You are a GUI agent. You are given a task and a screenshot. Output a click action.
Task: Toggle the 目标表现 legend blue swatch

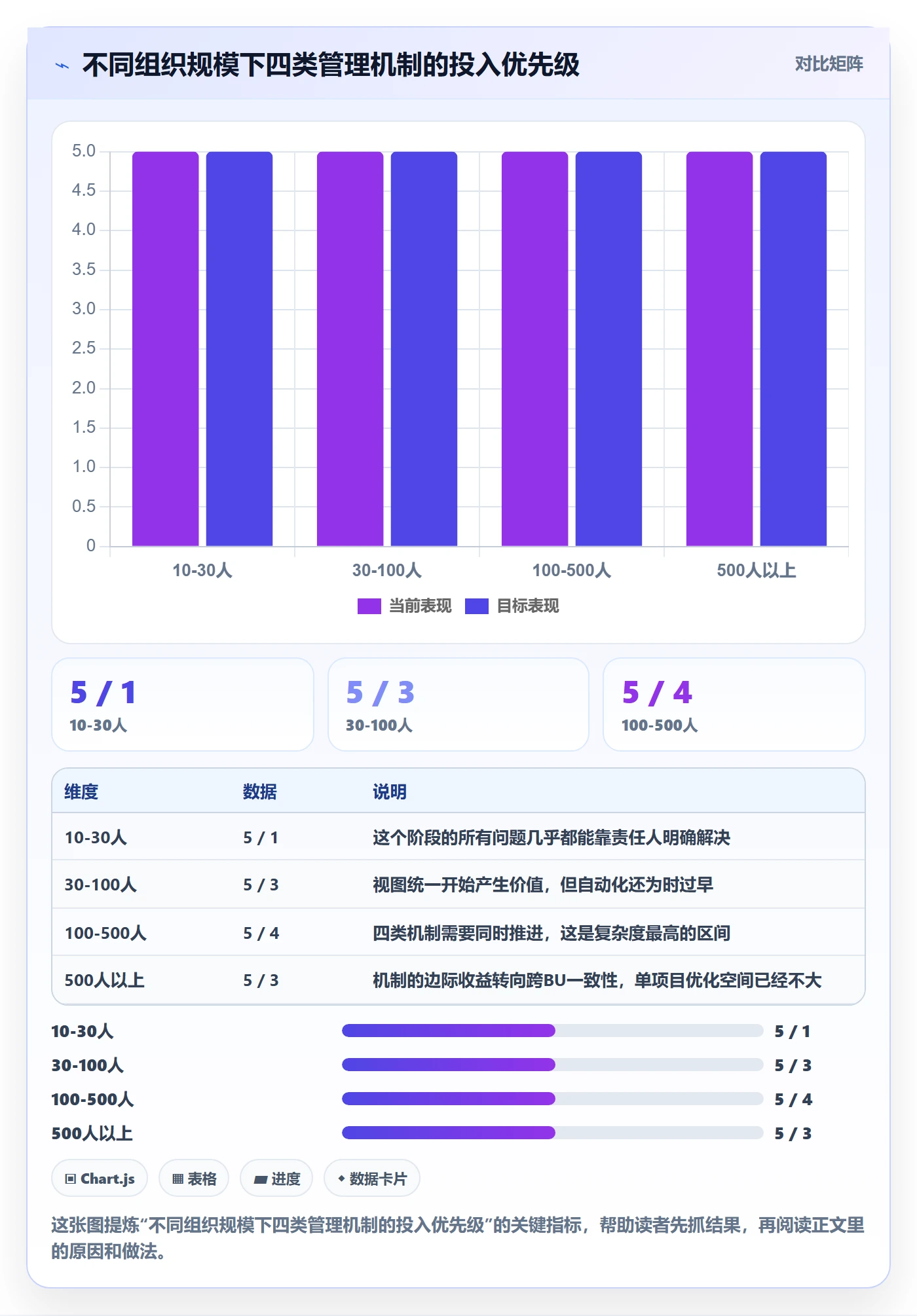pos(476,606)
